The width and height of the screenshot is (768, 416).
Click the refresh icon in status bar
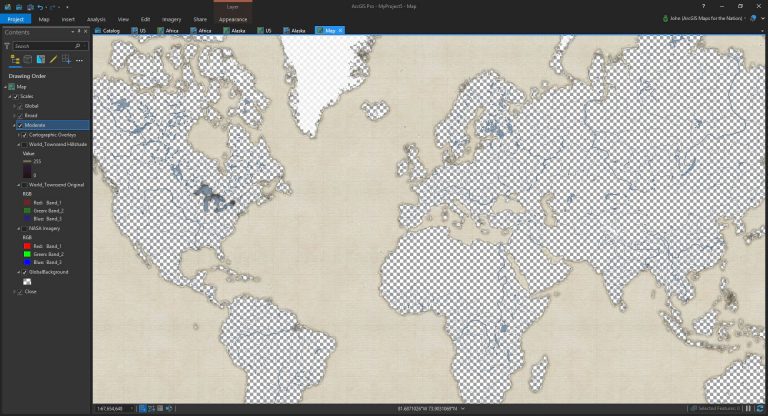click(760, 408)
